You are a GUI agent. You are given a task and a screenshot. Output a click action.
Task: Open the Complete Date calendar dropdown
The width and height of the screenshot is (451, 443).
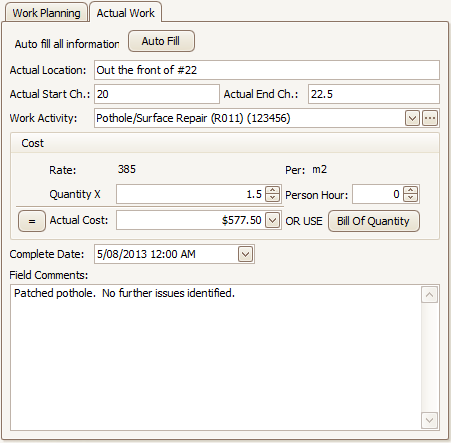click(245, 254)
